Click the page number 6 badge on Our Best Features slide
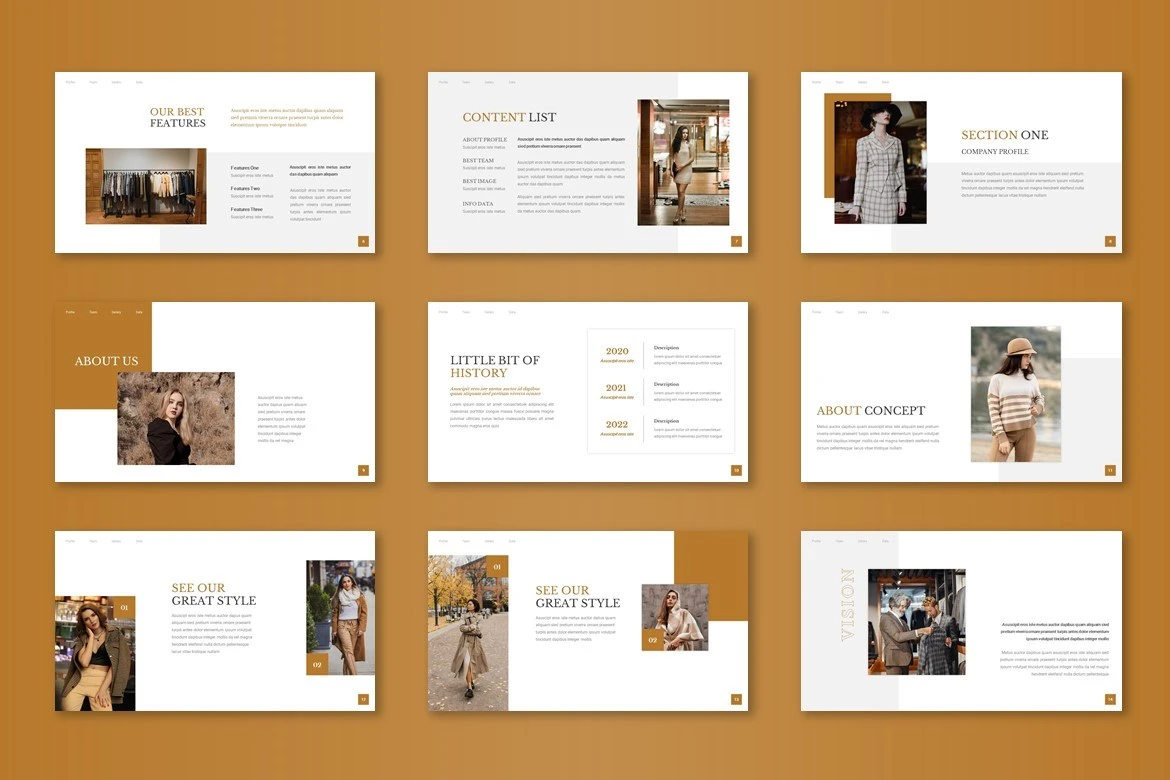Screen dimensions: 1170x780 (x=363, y=241)
